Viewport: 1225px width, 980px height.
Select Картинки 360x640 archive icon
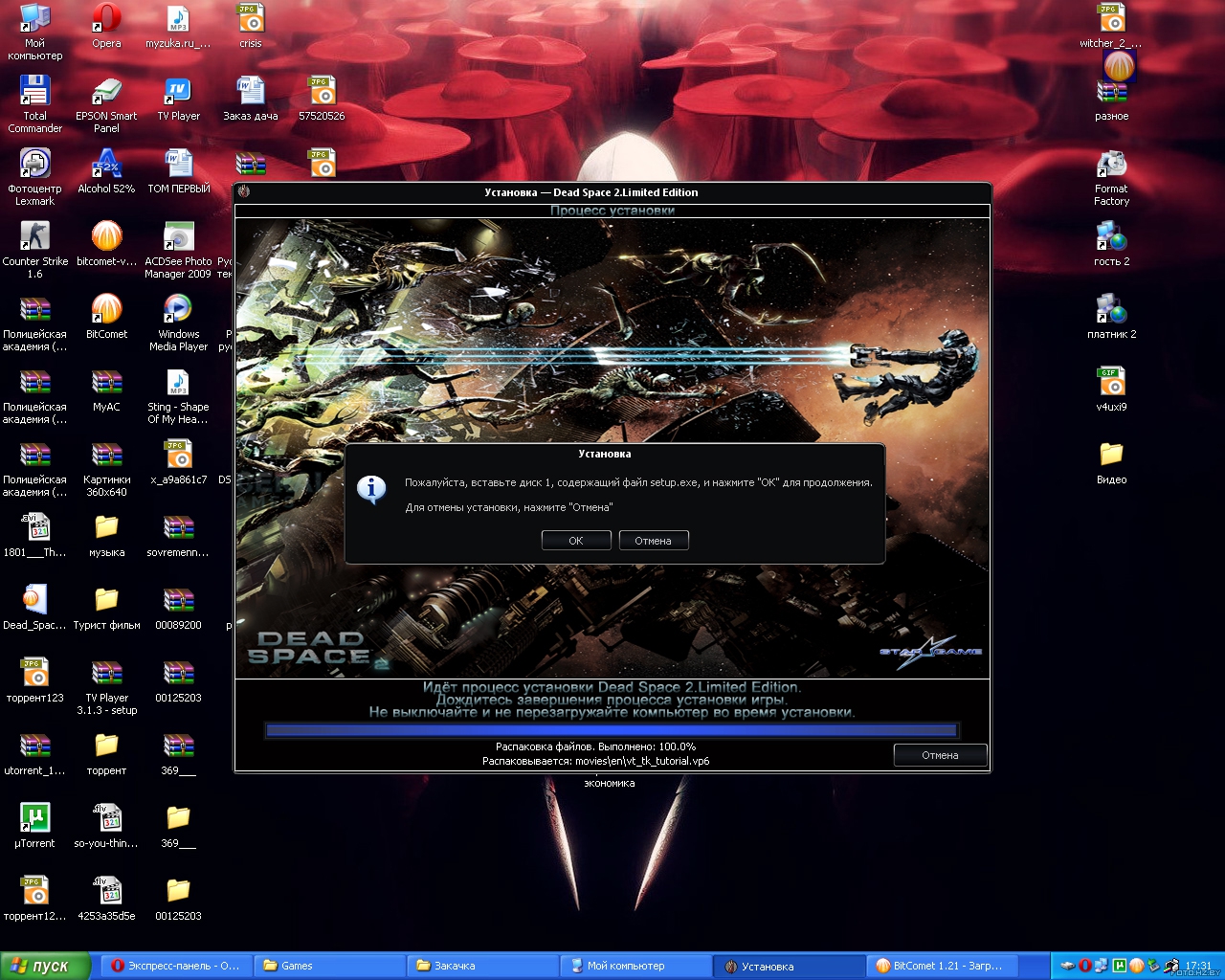tap(106, 468)
